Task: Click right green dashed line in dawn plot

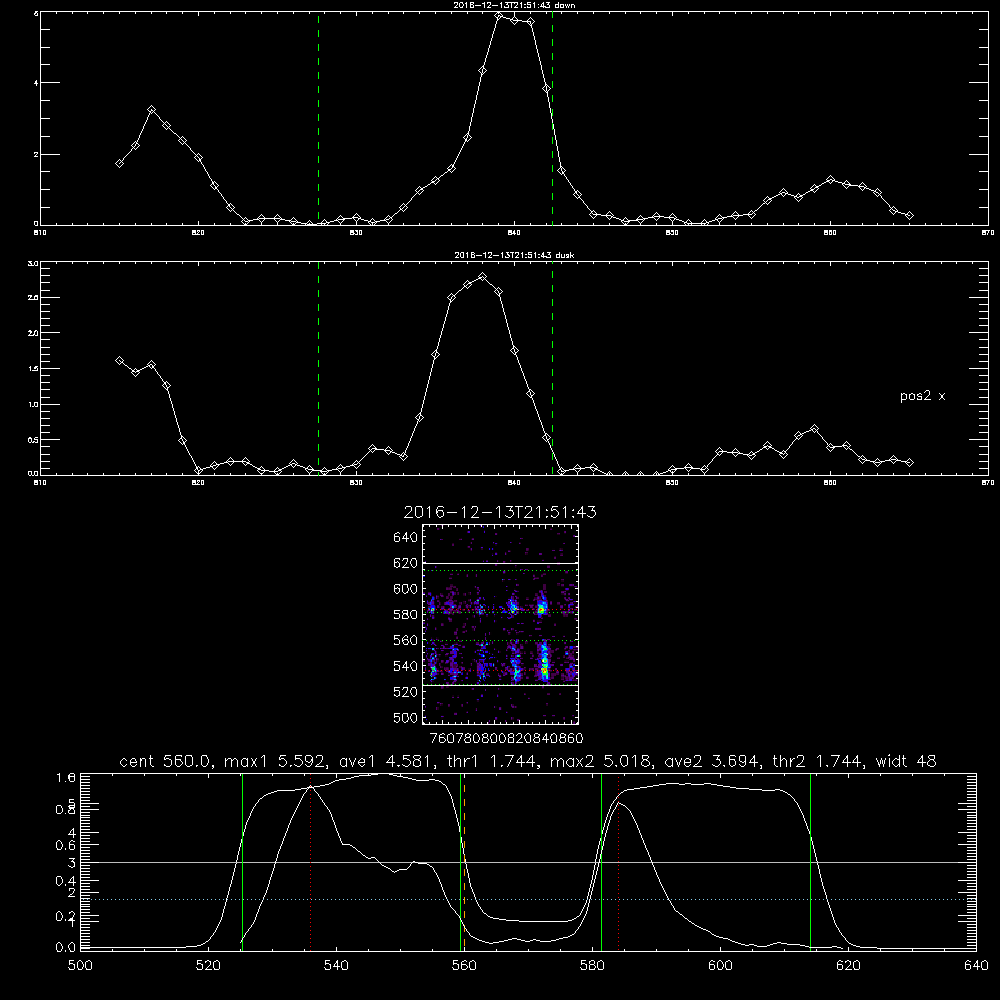Action: 552,118
